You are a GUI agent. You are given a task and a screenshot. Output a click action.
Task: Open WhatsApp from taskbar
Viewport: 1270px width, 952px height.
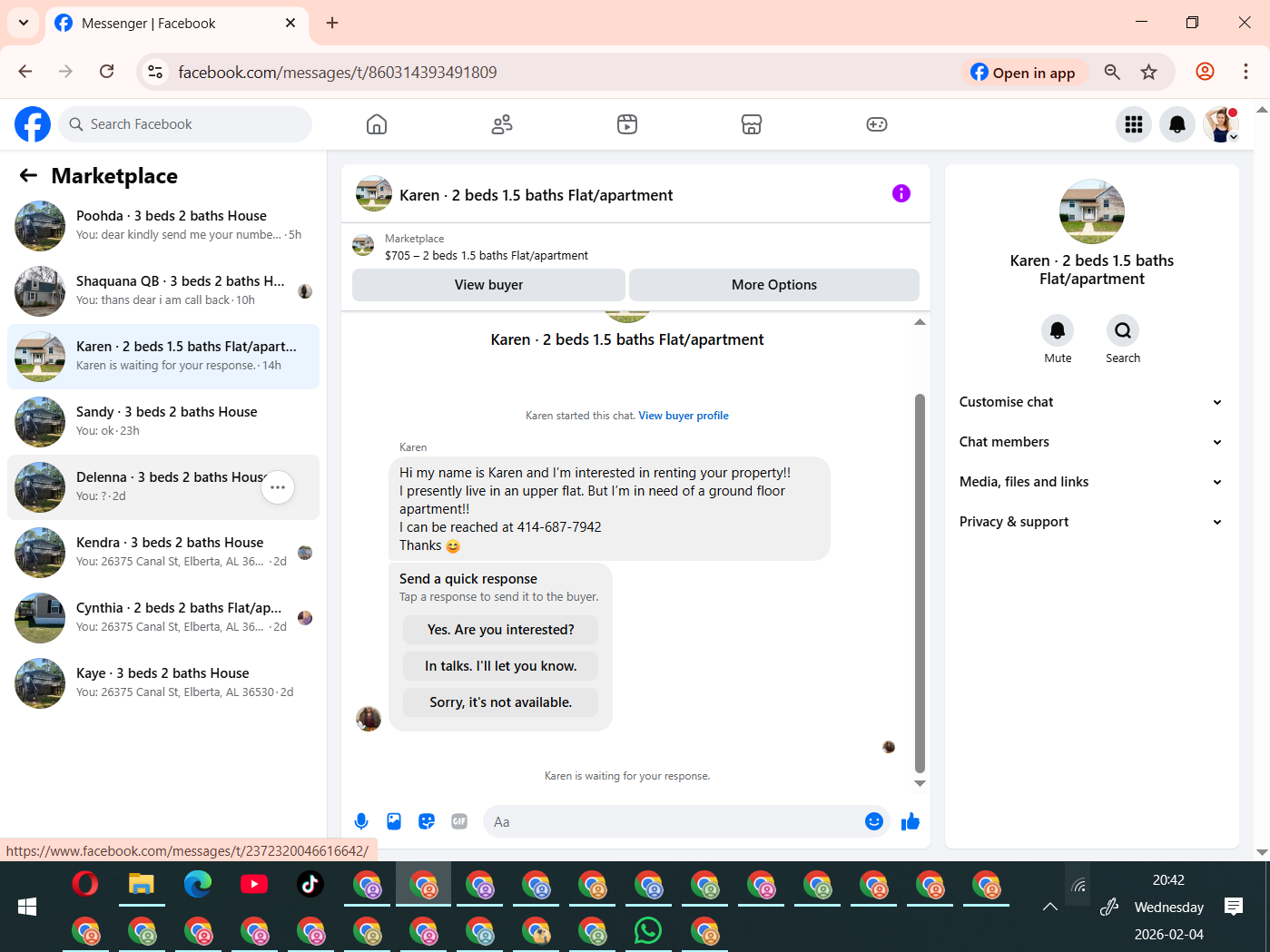[x=648, y=930]
